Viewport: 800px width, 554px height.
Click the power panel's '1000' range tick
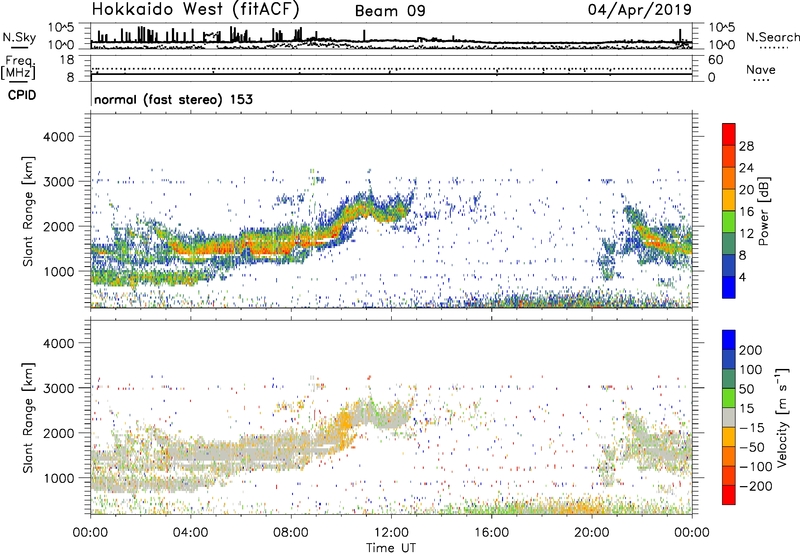pos(59,271)
